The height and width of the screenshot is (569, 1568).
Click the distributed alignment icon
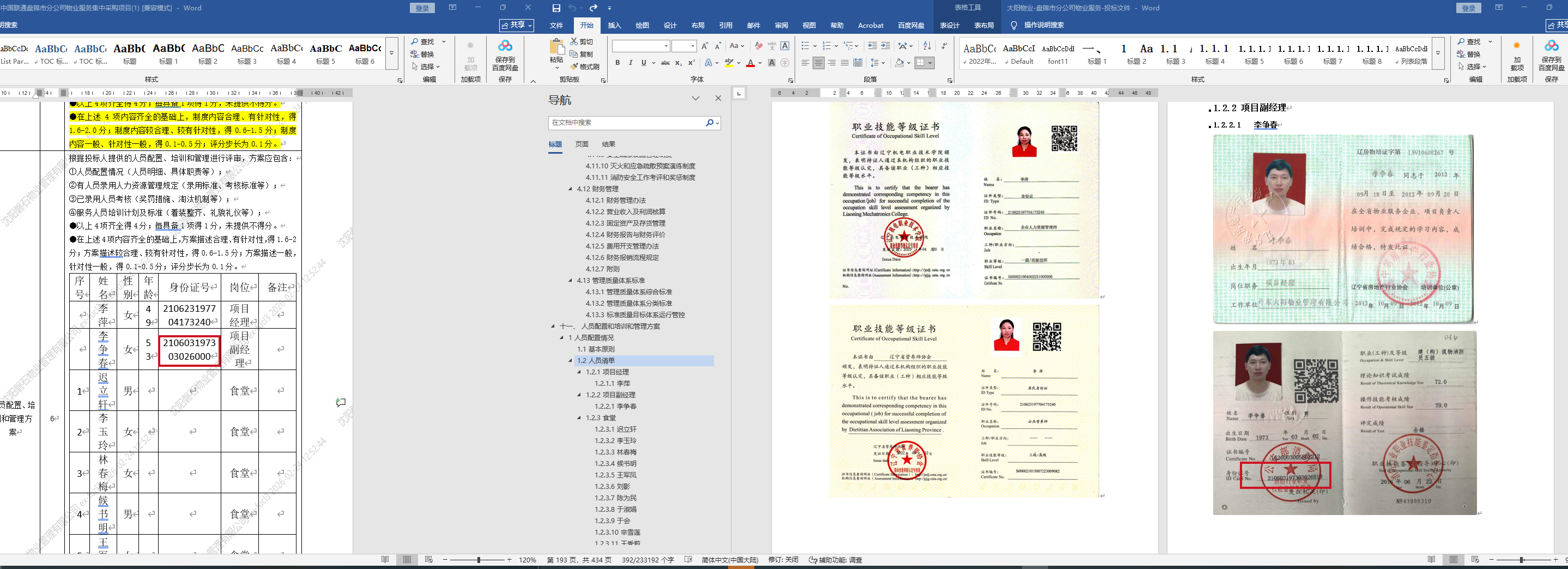858,63
